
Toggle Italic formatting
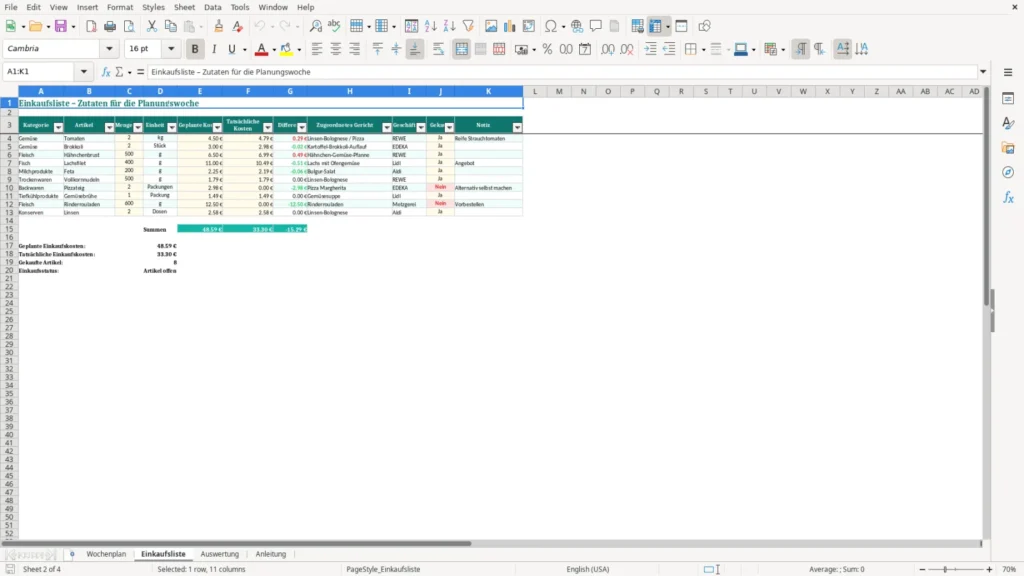point(214,49)
